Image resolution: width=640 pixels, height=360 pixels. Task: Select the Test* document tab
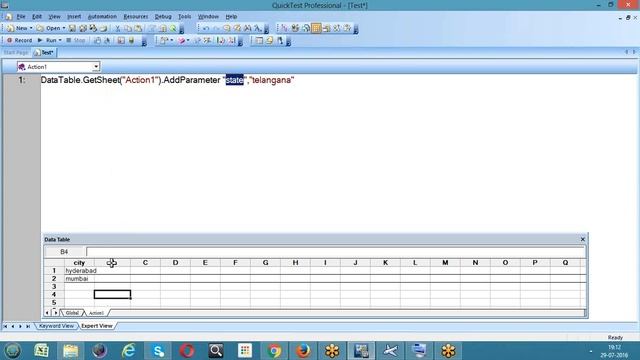coord(44,53)
